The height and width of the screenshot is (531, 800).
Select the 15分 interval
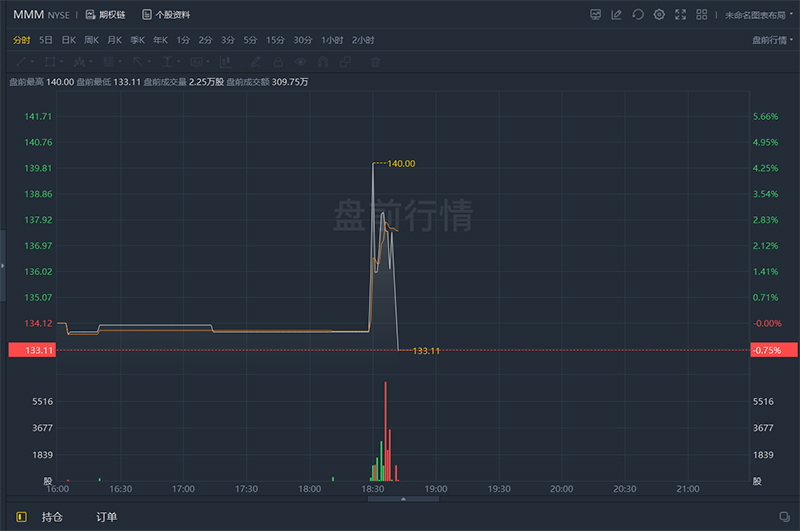pos(275,40)
